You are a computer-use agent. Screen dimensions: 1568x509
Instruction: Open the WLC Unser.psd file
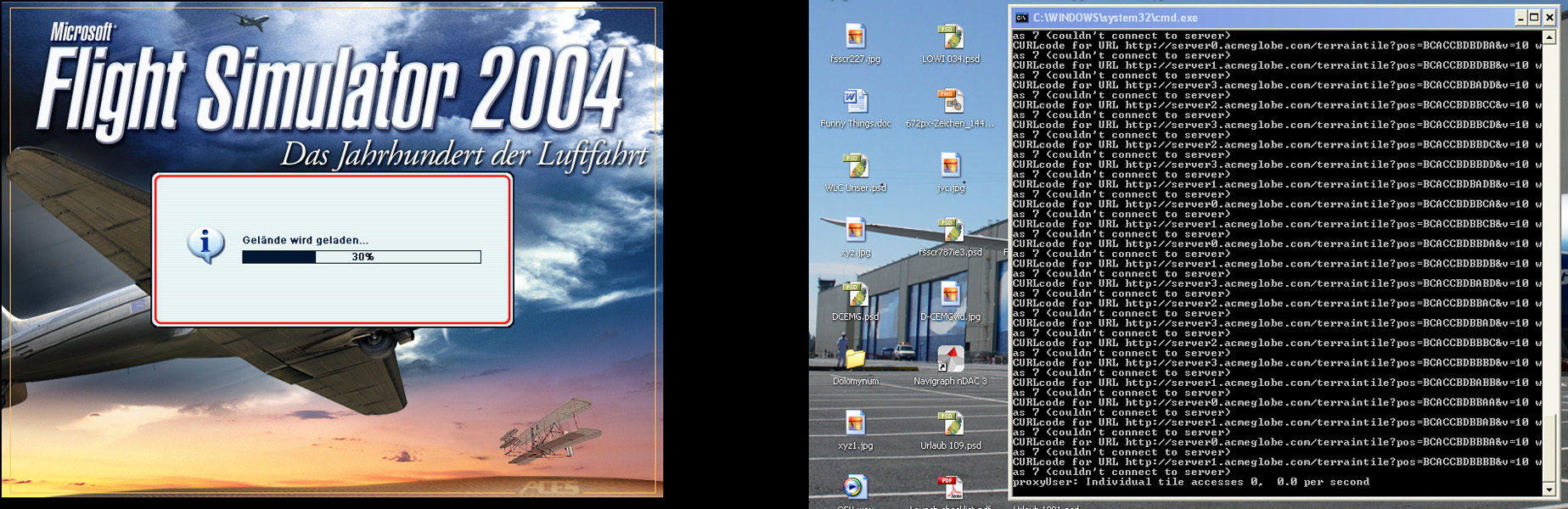tap(855, 167)
